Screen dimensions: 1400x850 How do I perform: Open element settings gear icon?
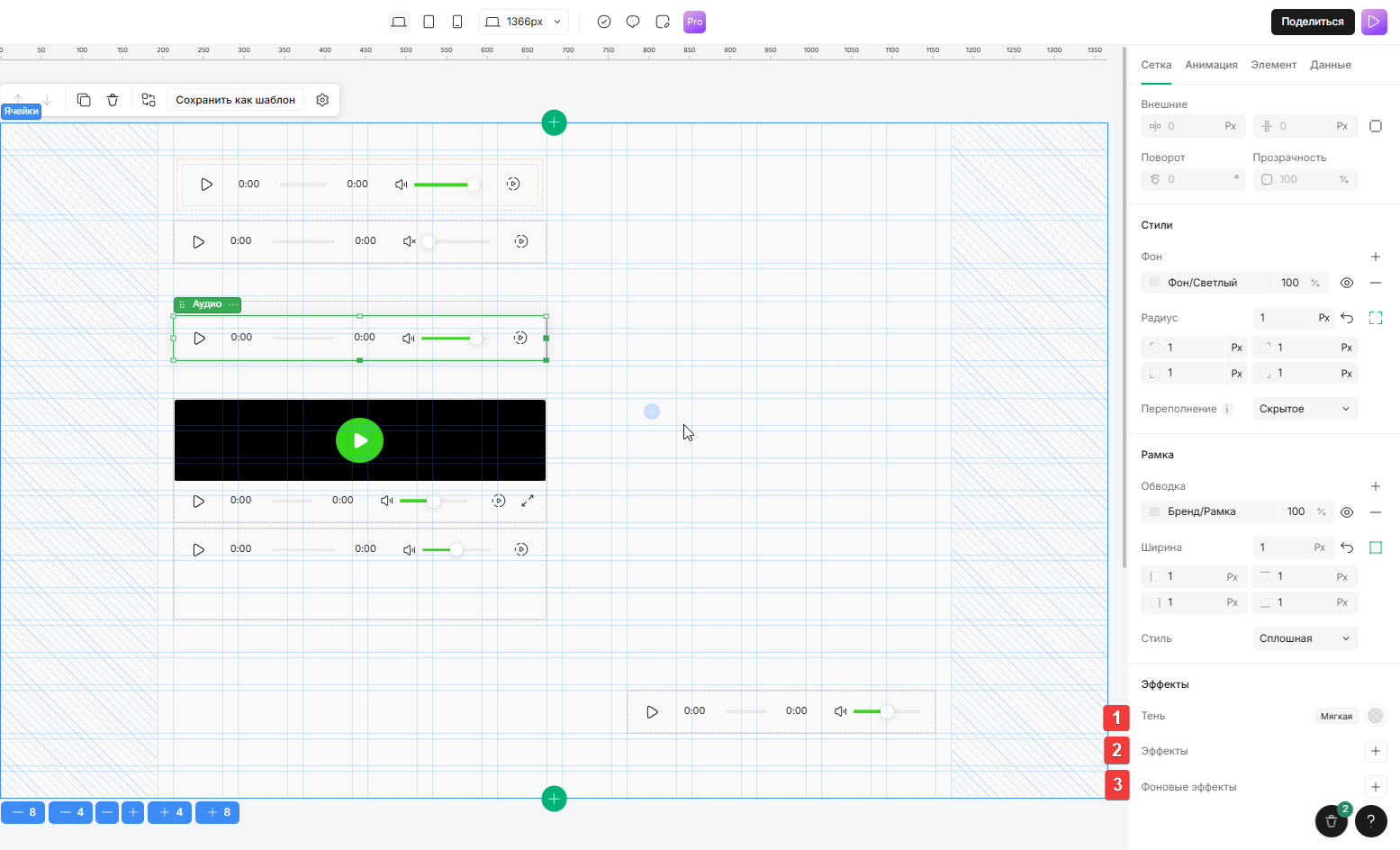pyautogui.click(x=322, y=100)
